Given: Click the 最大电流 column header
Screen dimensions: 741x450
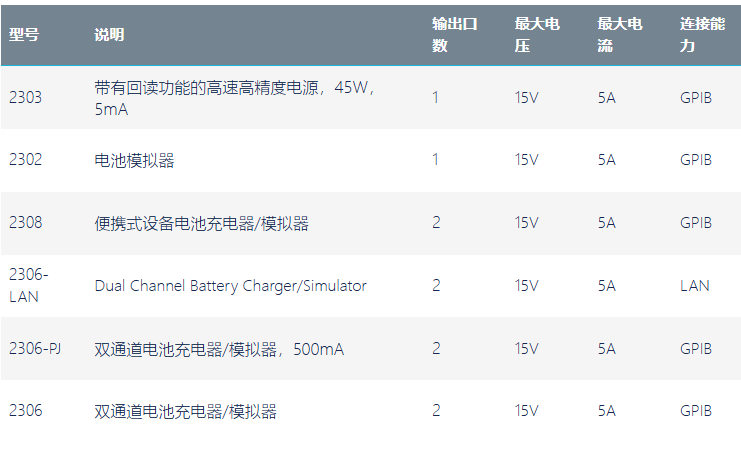Looking at the screenshot, I should point(620,35).
